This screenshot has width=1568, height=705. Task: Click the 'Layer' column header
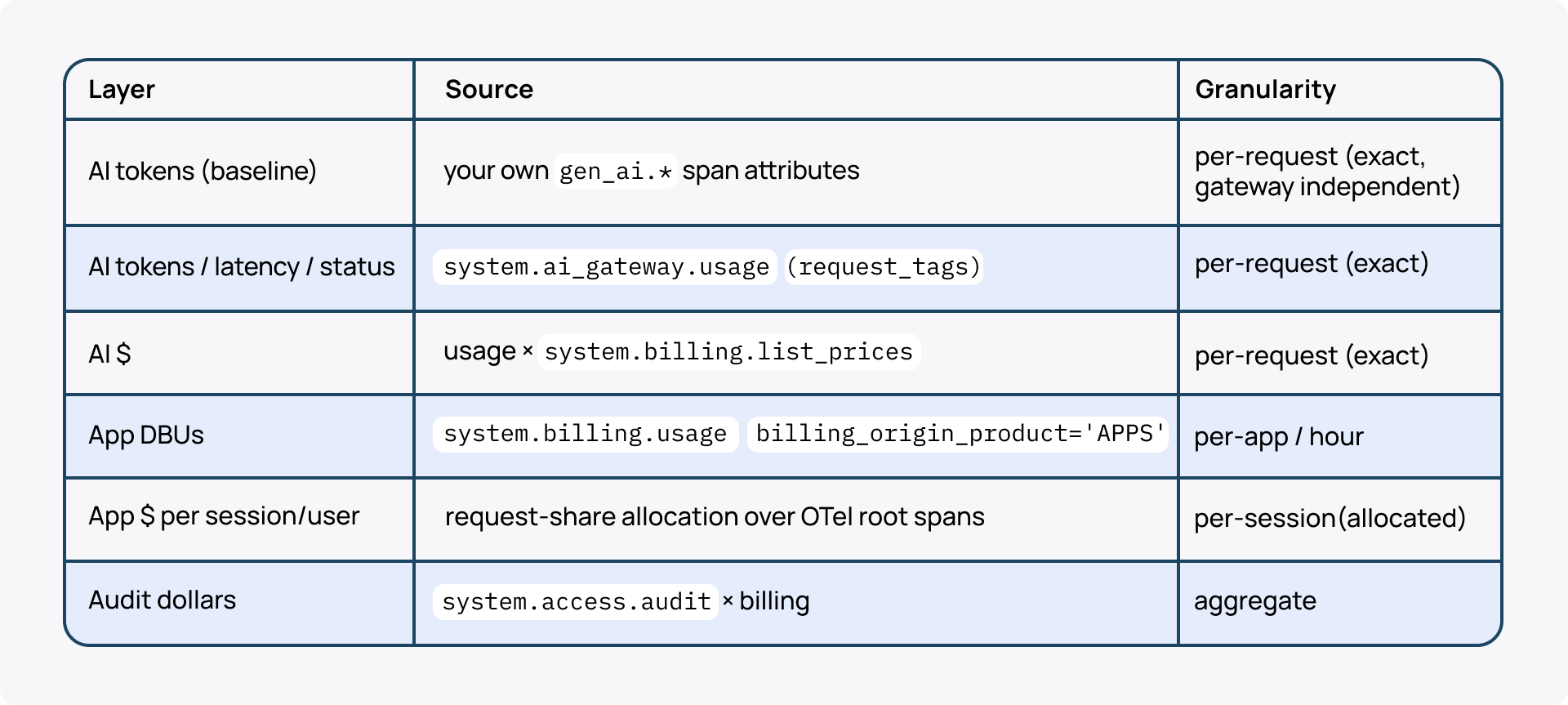122,89
